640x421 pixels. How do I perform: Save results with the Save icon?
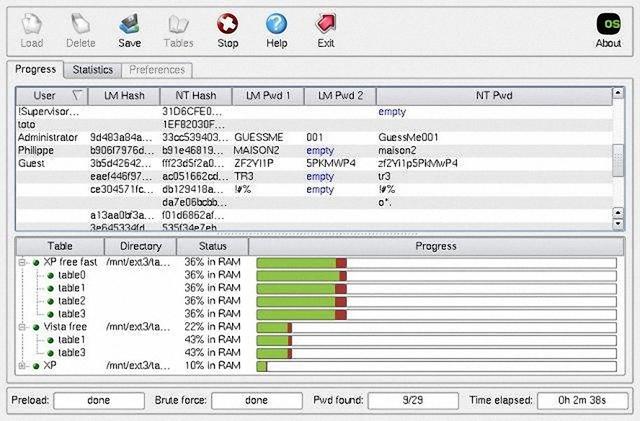(x=130, y=25)
